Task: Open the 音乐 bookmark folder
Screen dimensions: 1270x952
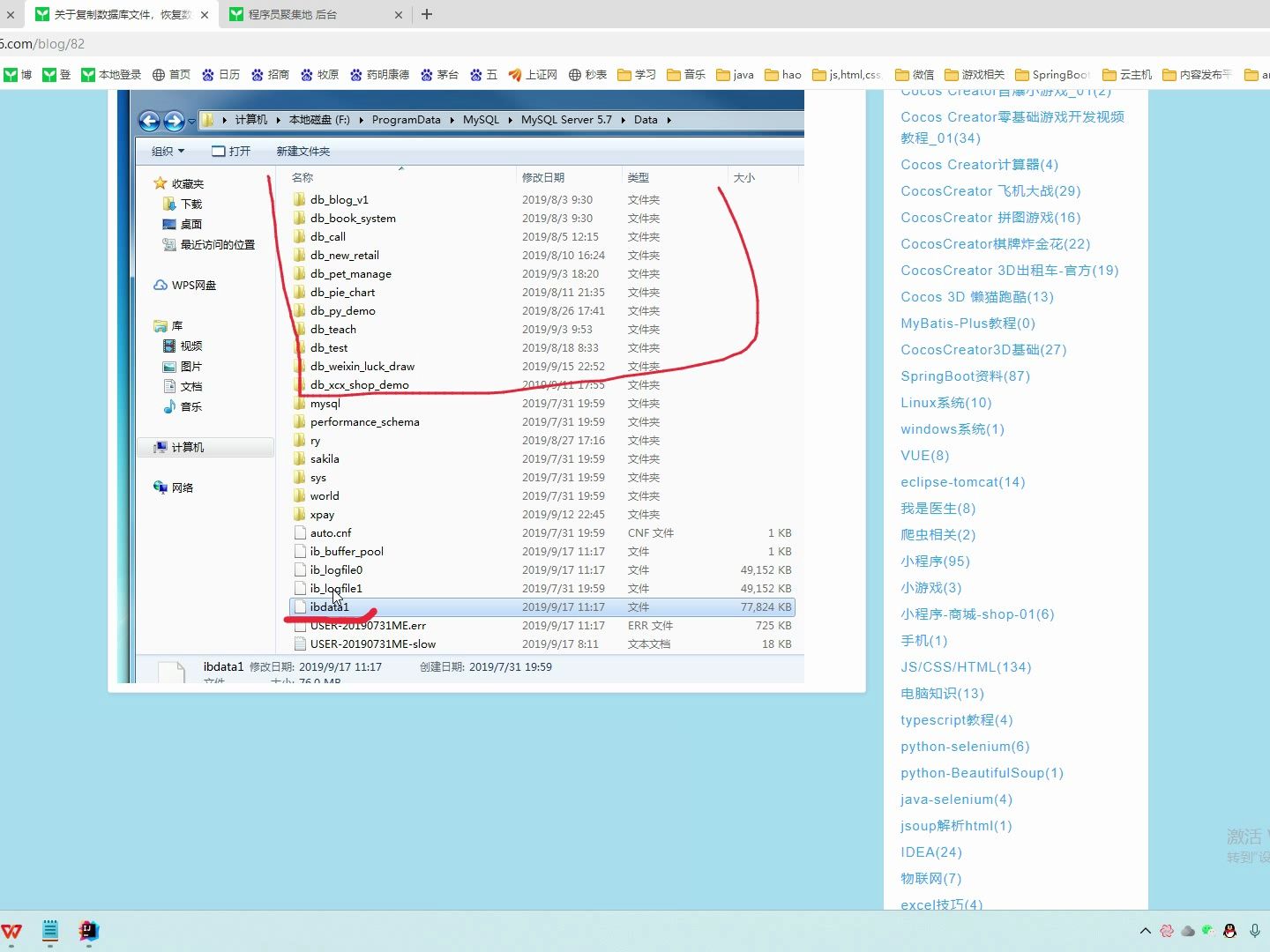Action: 686,75
